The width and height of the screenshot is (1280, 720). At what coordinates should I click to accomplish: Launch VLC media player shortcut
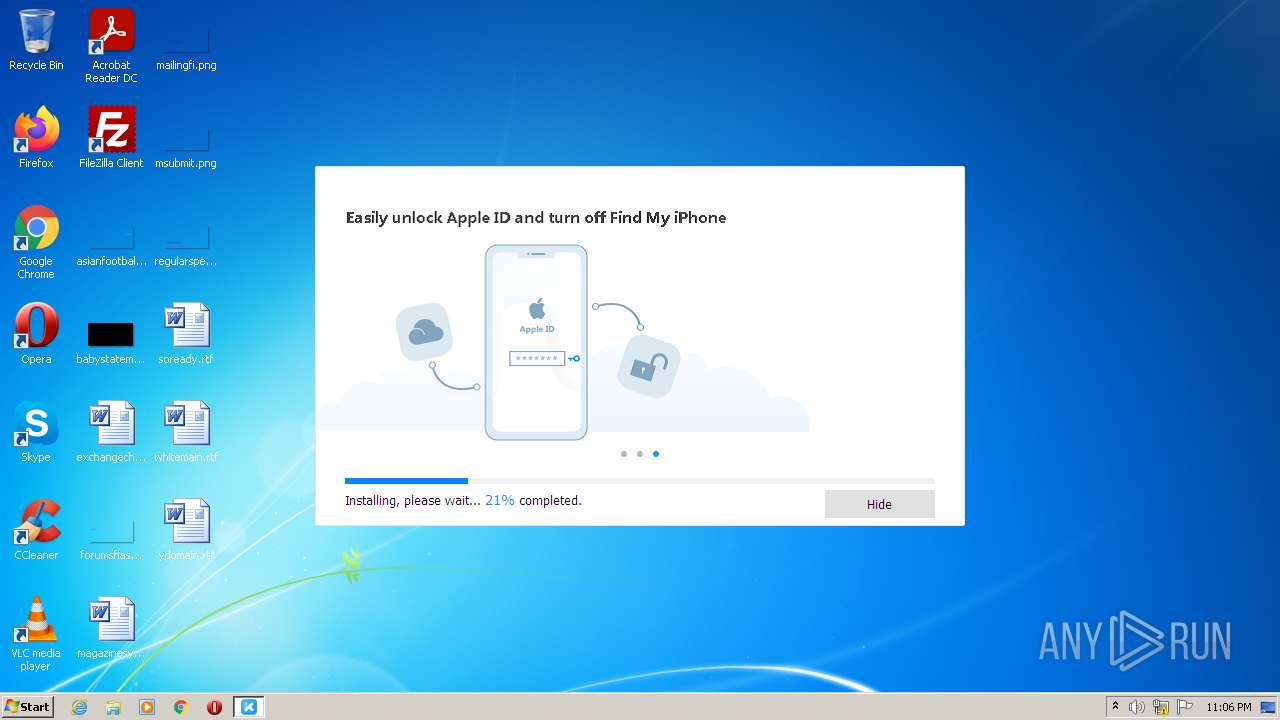pyautogui.click(x=36, y=634)
